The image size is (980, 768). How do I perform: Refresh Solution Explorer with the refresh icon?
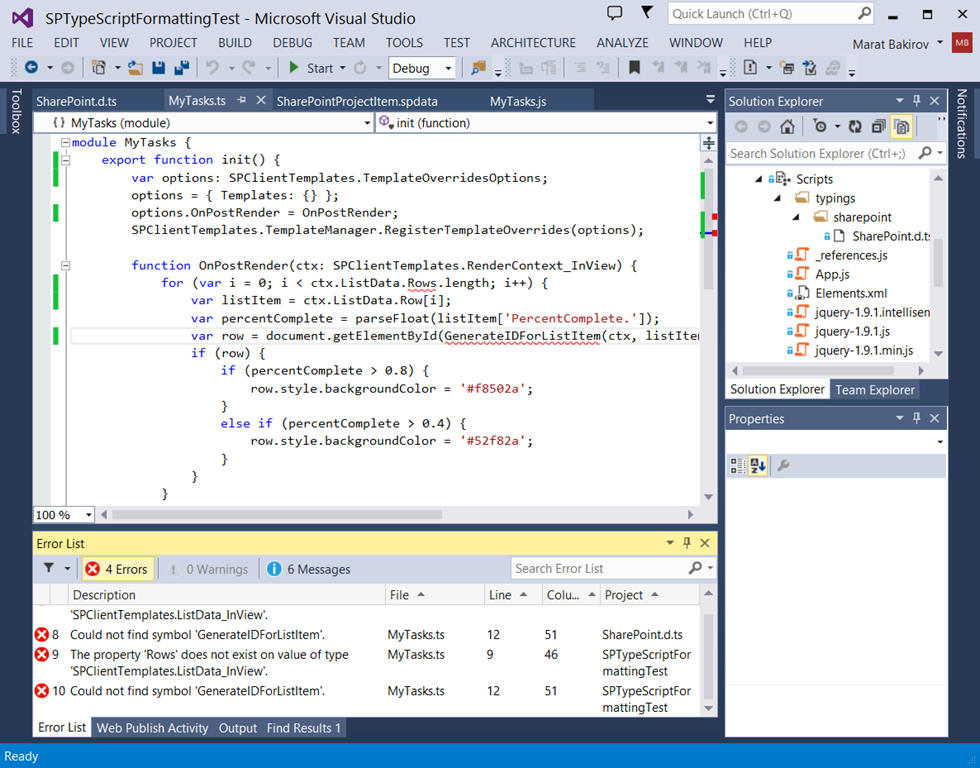pyautogui.click(x=855, y=127)
